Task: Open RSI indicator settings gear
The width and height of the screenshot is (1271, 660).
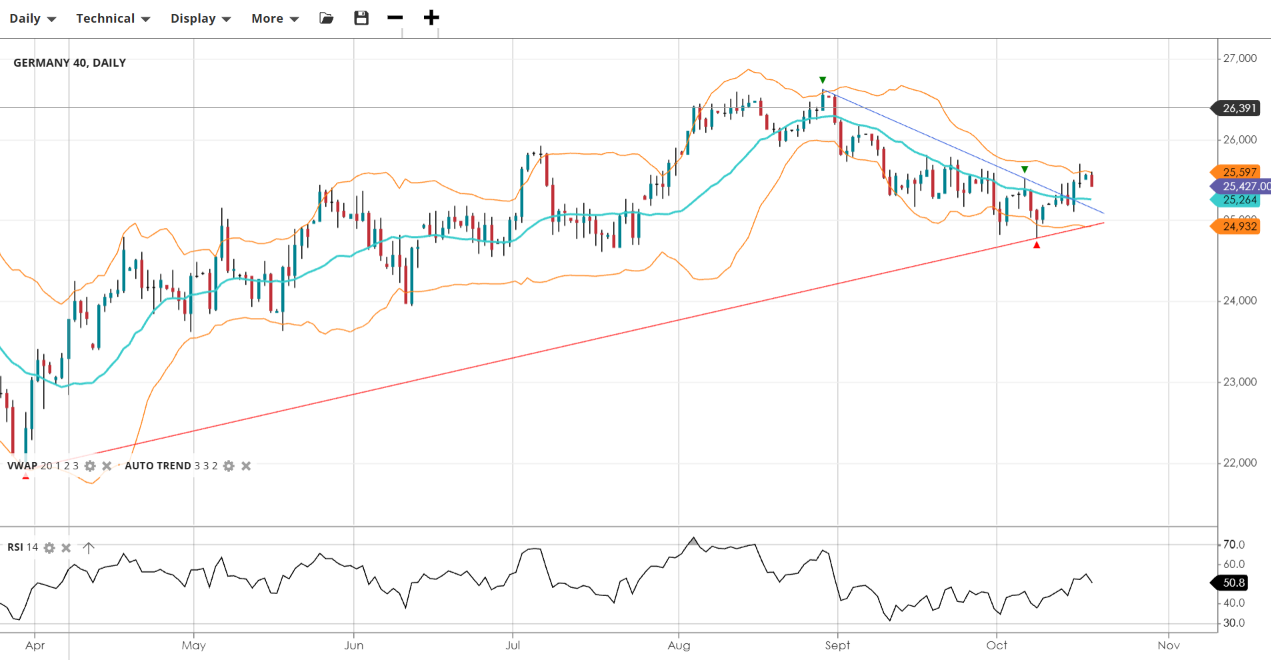Action: (x=49, y=548)
